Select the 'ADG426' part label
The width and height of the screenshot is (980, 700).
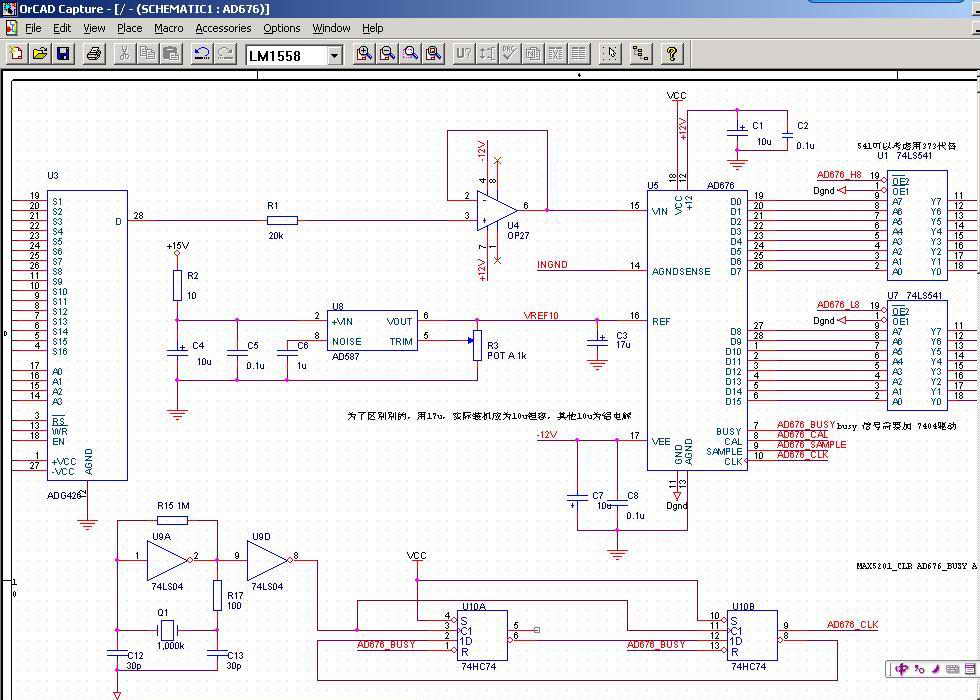pos(65,496)
